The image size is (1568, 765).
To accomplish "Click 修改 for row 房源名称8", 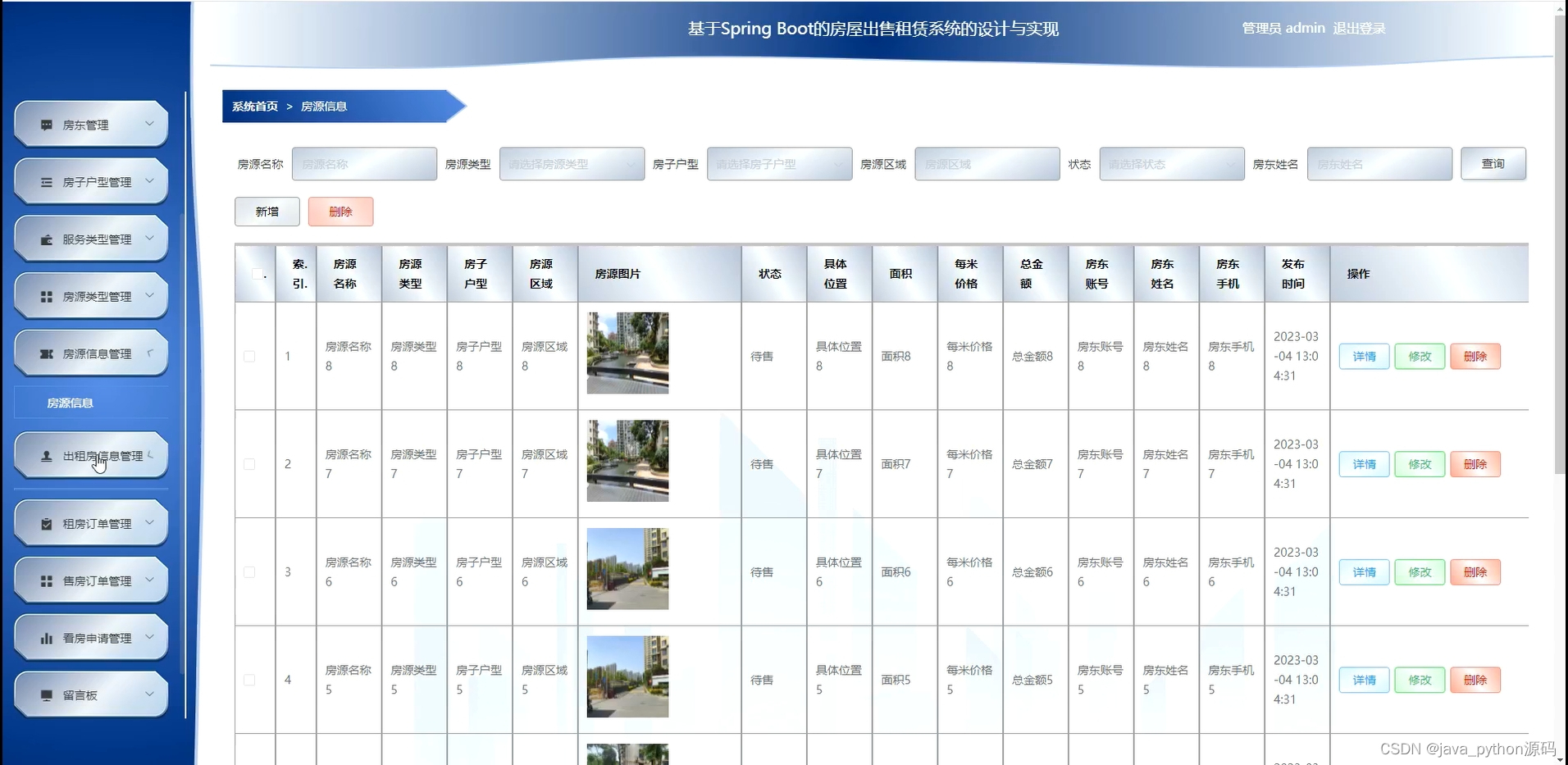I will (x=1420, y=357).
